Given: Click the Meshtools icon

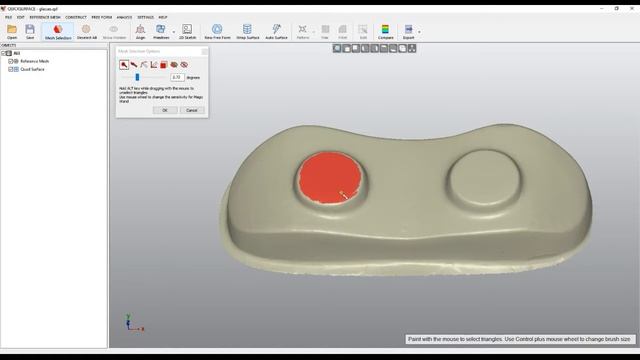Looking at the screenshot, I should click(x=160, y=29).
